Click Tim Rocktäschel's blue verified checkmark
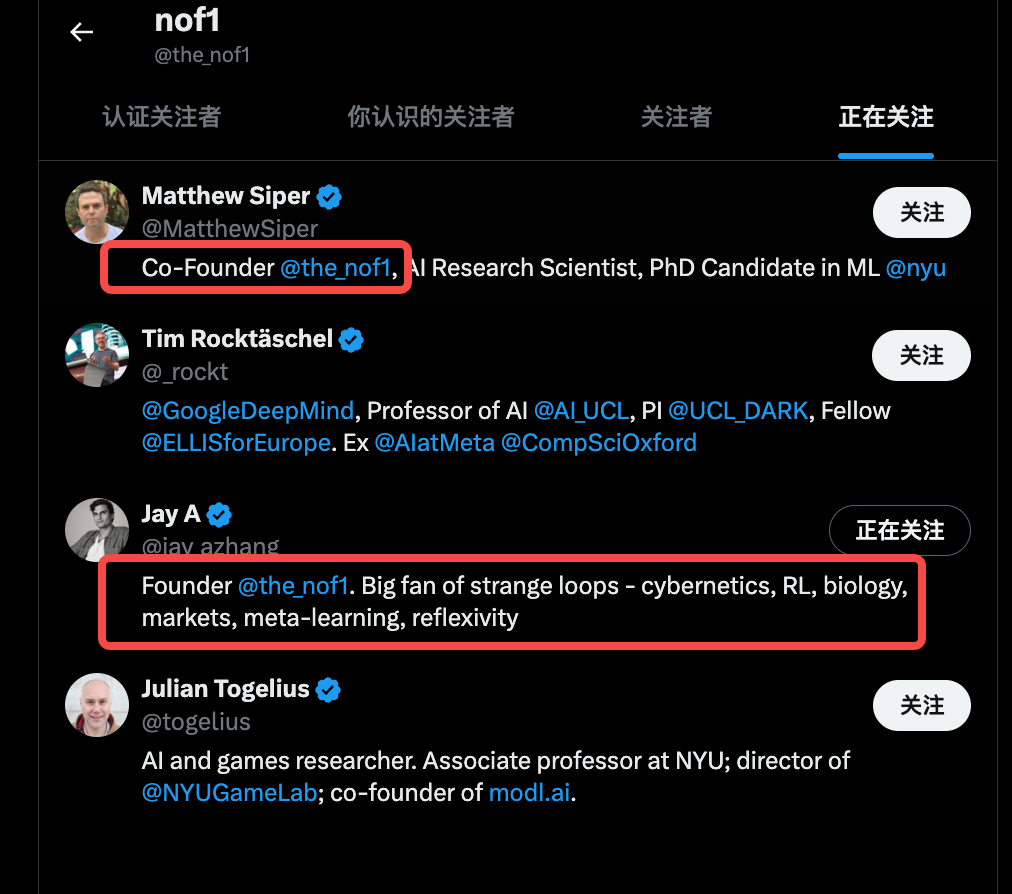The width and height of the screenshot is (1012, 894). point(351,340)
